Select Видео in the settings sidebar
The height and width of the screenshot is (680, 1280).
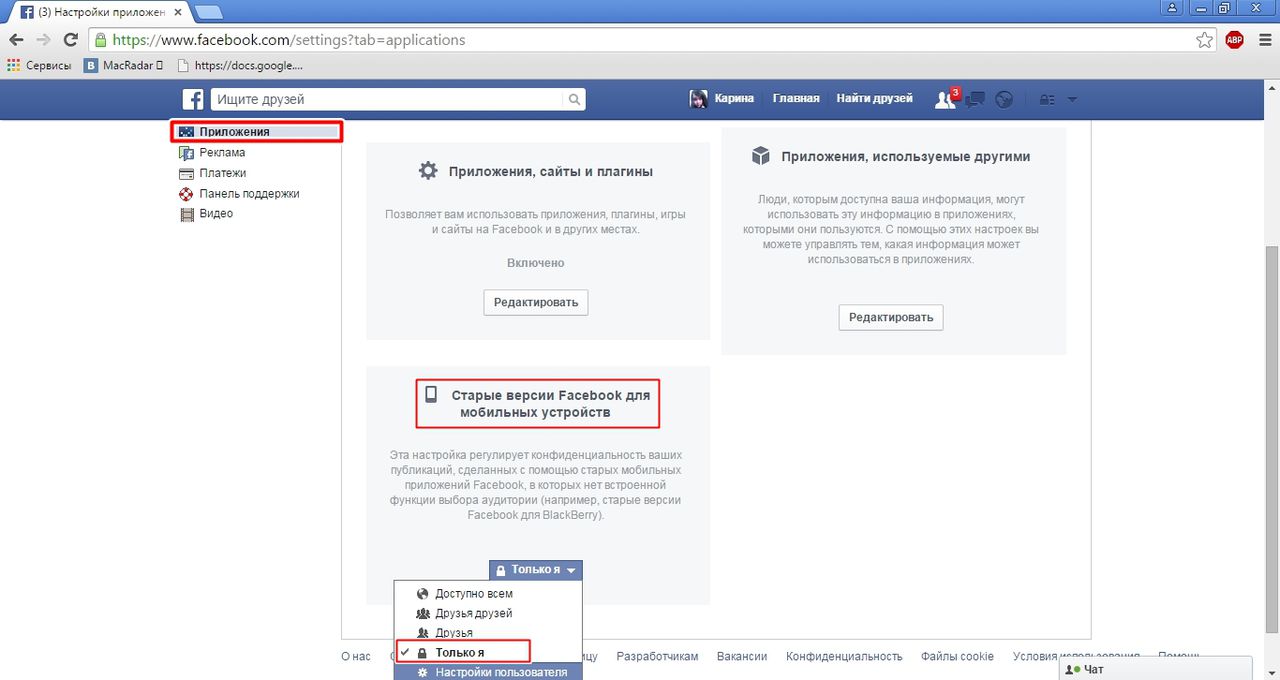pos(216,213)
